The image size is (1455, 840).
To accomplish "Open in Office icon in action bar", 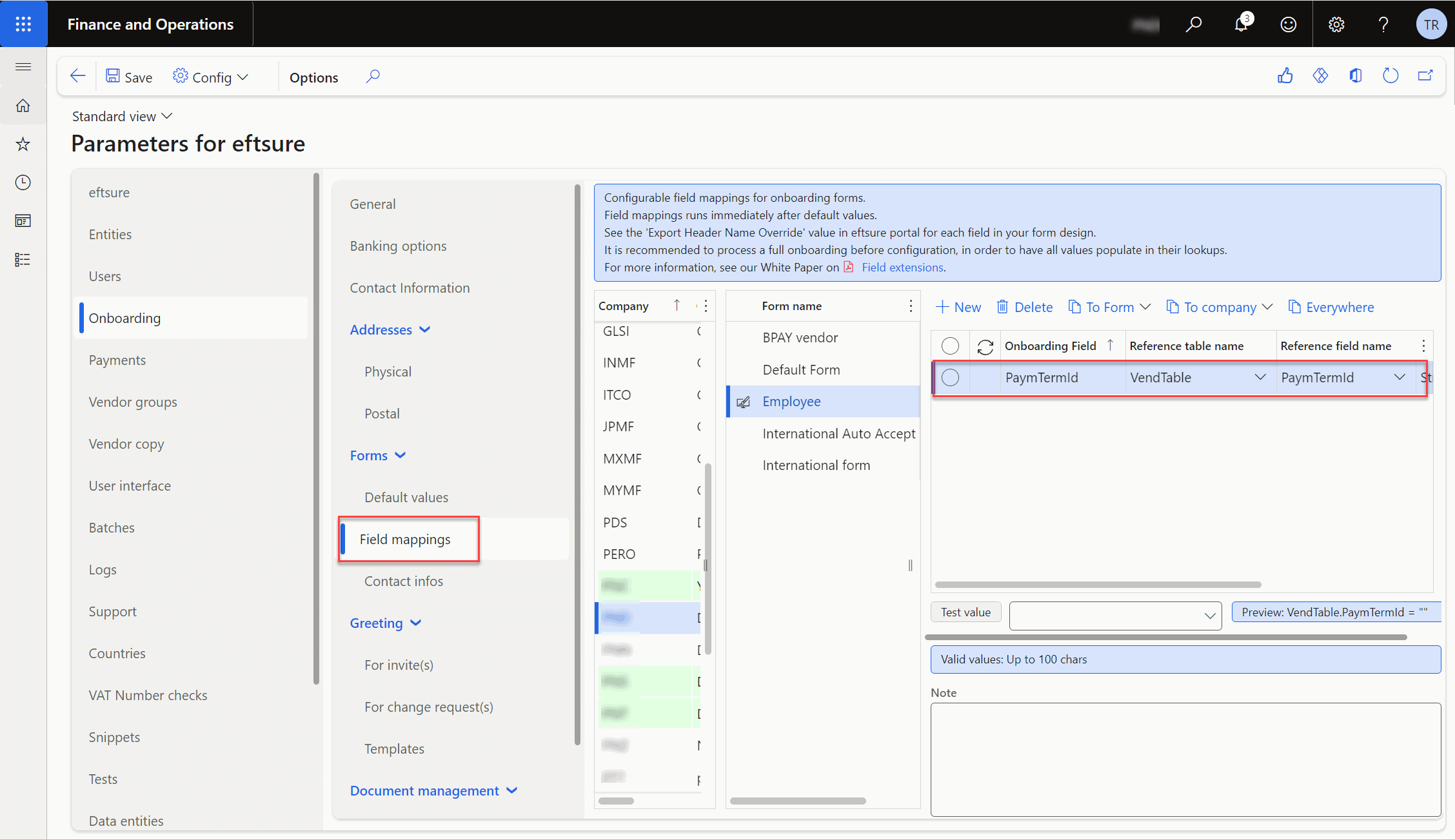I will [1356, 76].
